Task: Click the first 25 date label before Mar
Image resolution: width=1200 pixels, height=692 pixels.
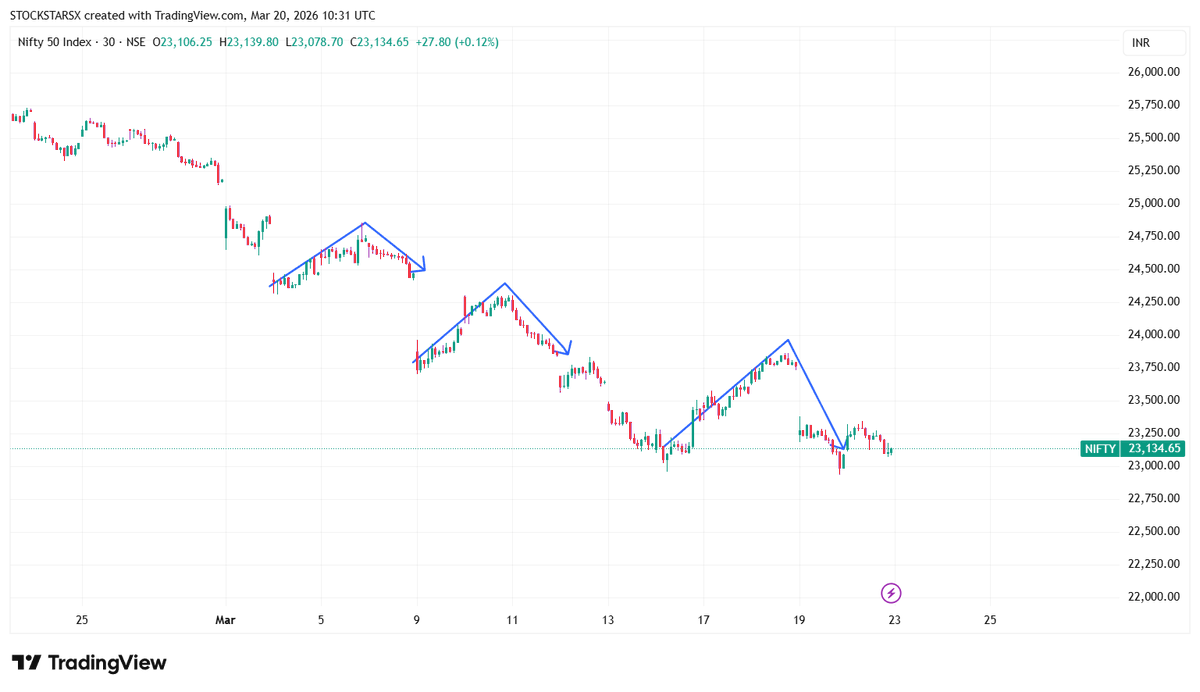Action: point(82,620)
